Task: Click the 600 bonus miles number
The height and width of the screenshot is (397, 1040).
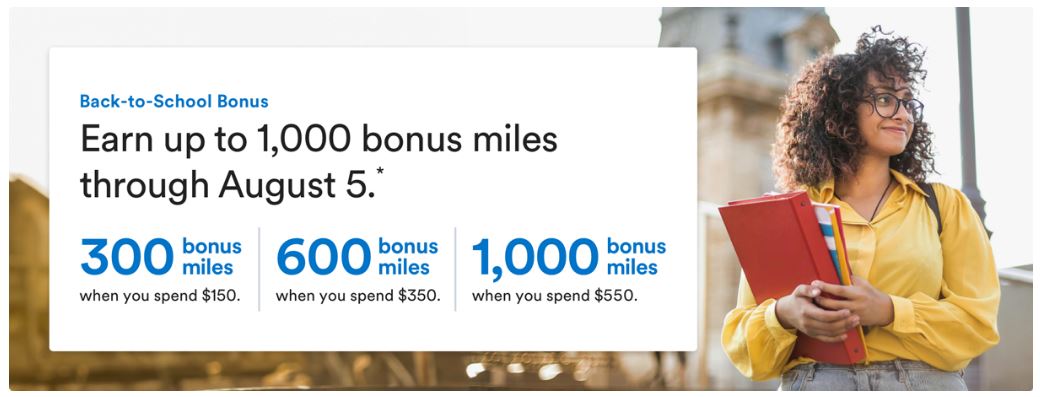Action: 324,256
